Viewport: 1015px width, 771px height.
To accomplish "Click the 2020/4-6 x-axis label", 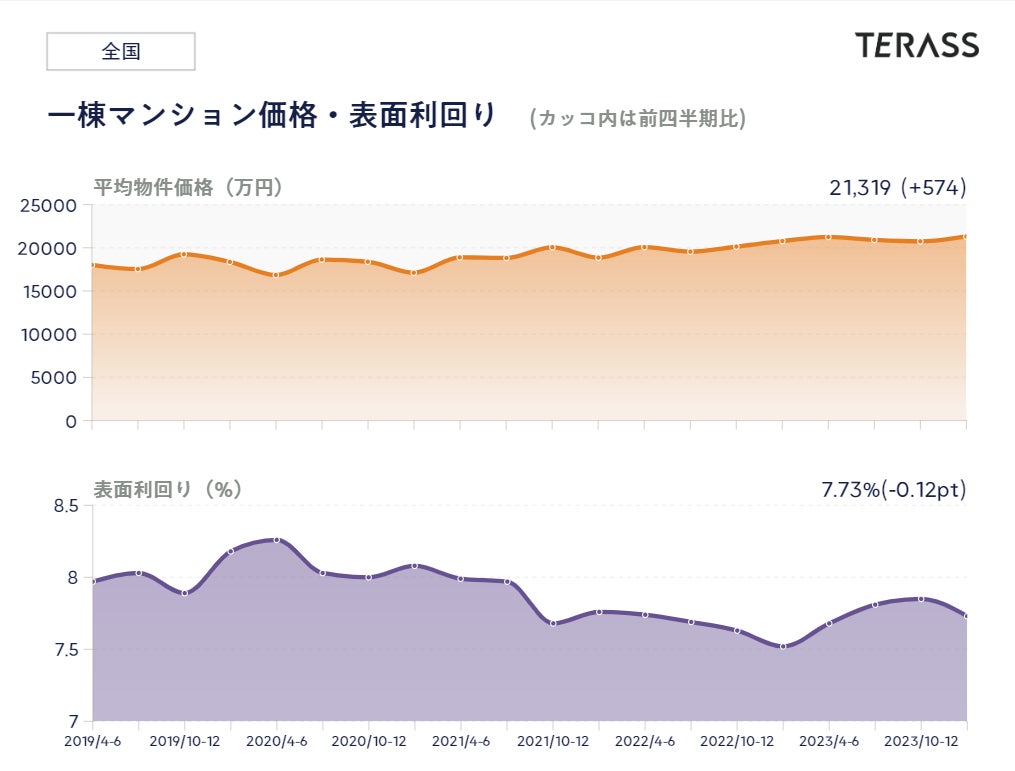I will 276,741.
